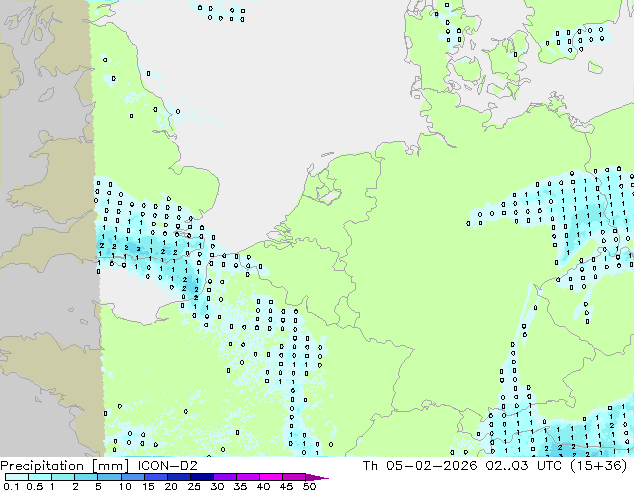Click the legend value '50'
The image size is (634, 490).
point(310,486)
